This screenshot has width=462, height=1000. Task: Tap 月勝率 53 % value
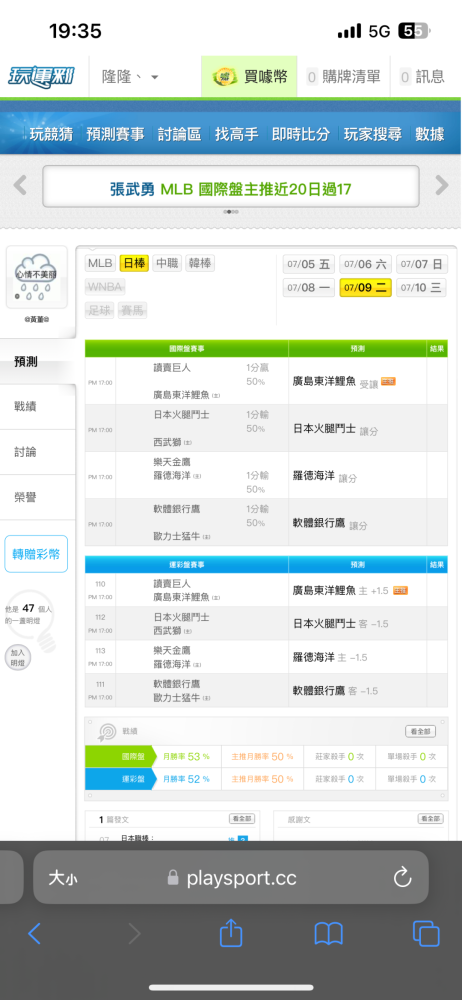click(x=186, y=756)
